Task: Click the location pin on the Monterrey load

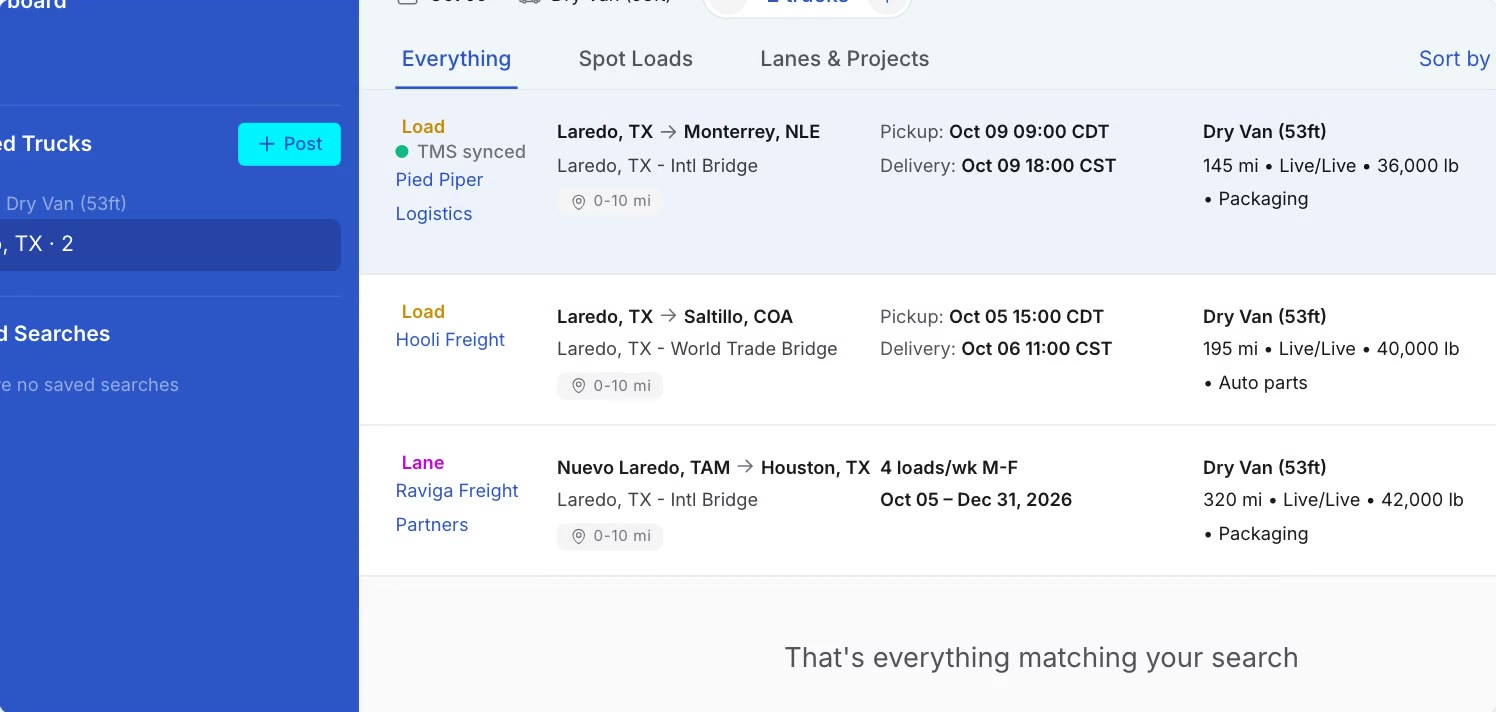Action: click(x=578, y=201)
